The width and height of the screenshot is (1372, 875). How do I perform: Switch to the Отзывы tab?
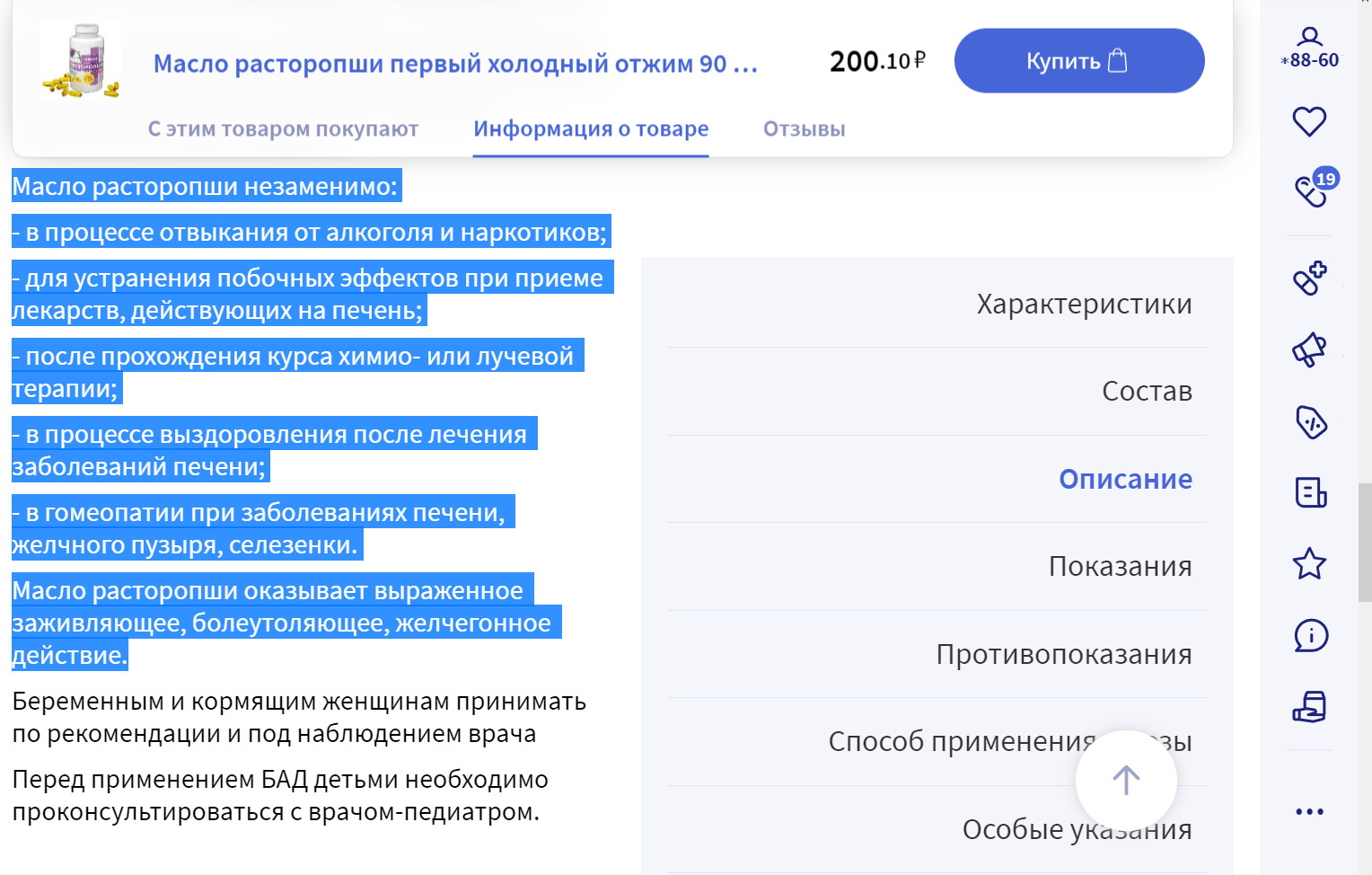802,128
